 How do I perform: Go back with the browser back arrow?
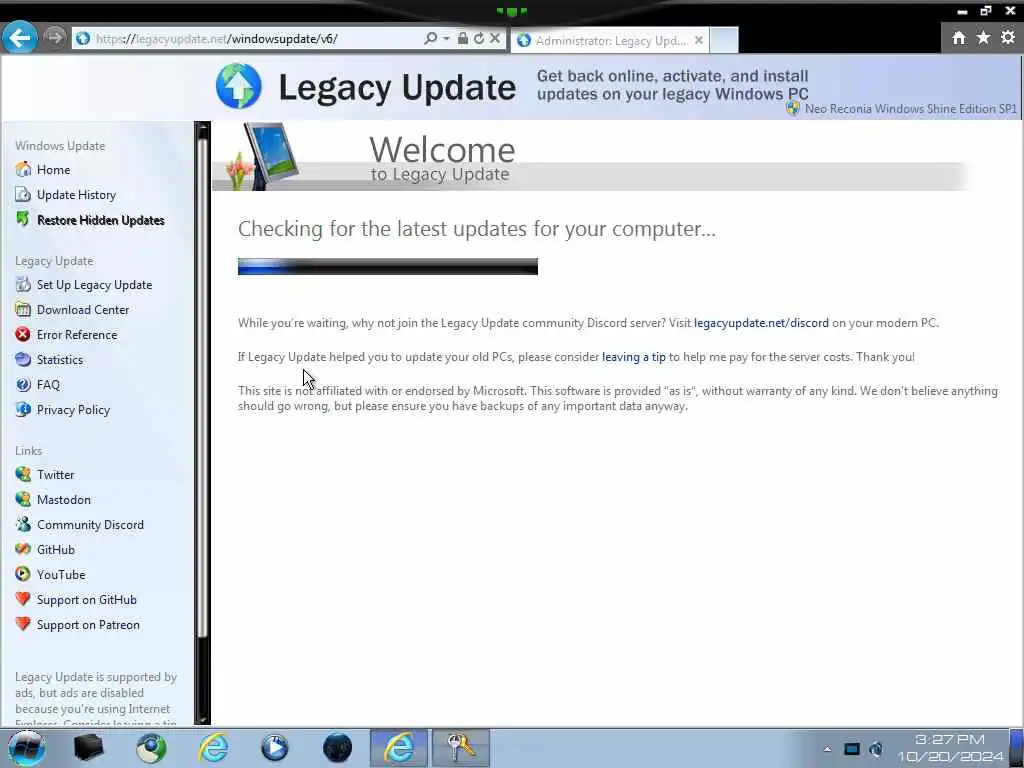[x=20, y=38]
